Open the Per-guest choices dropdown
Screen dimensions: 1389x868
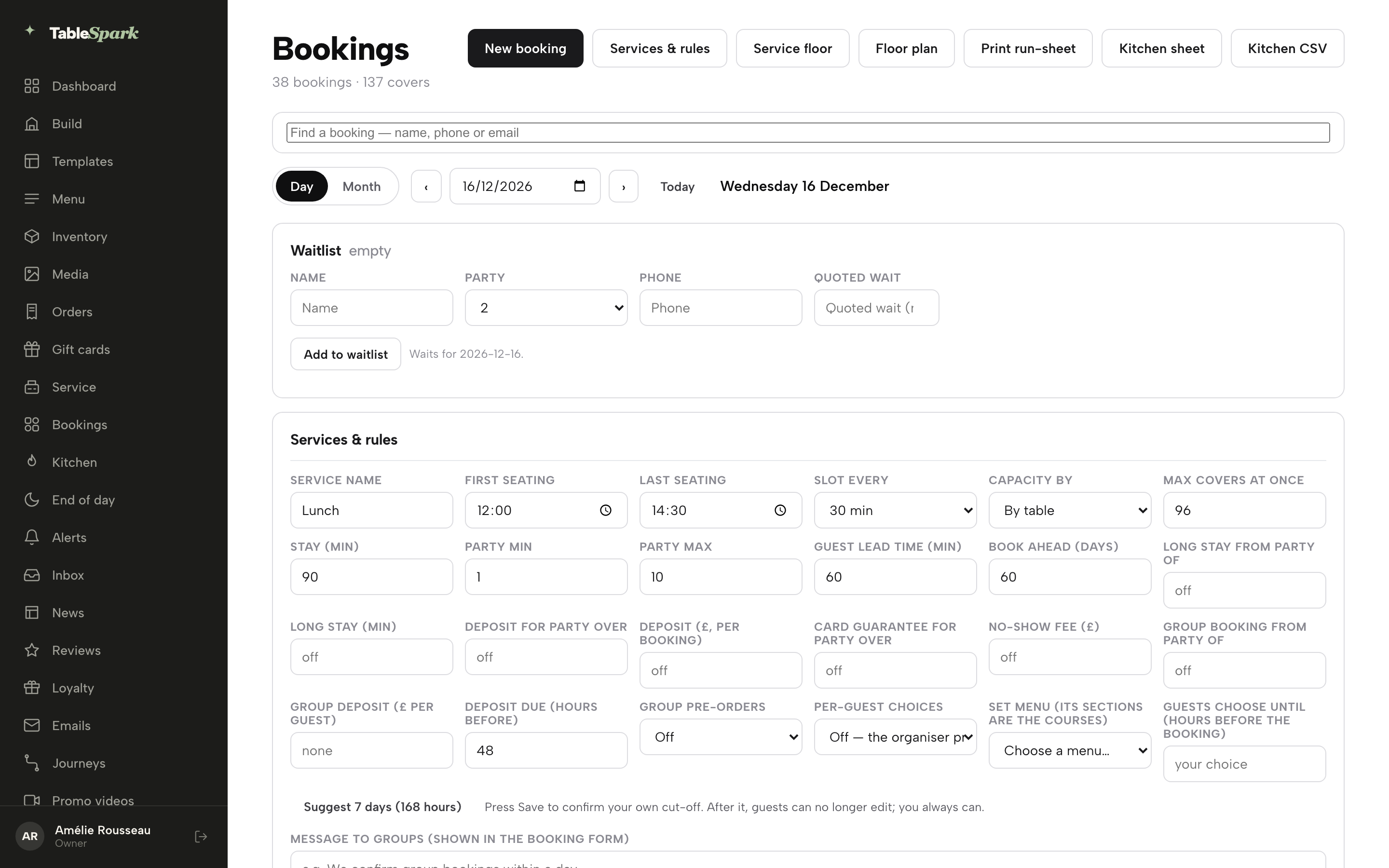click(895, 737)
